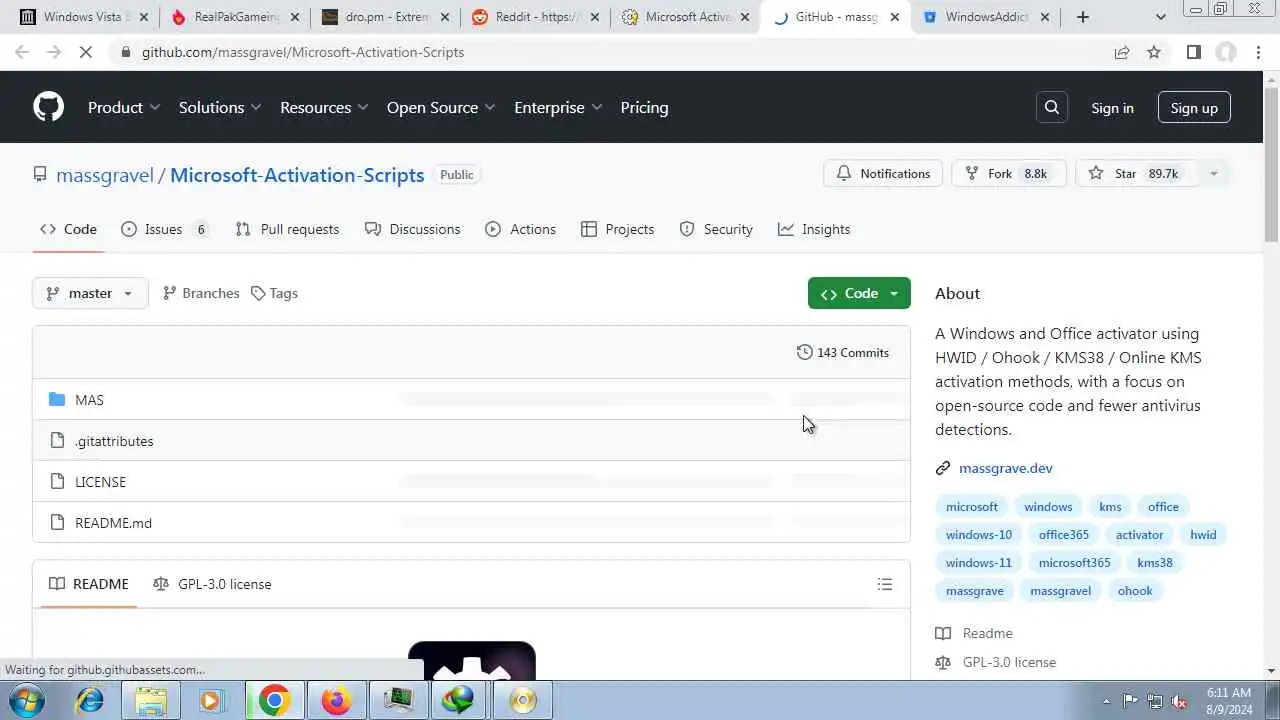Open the Security tab
The width and height of the screenshot is (1280, 720).
click(x=716, y=229)
